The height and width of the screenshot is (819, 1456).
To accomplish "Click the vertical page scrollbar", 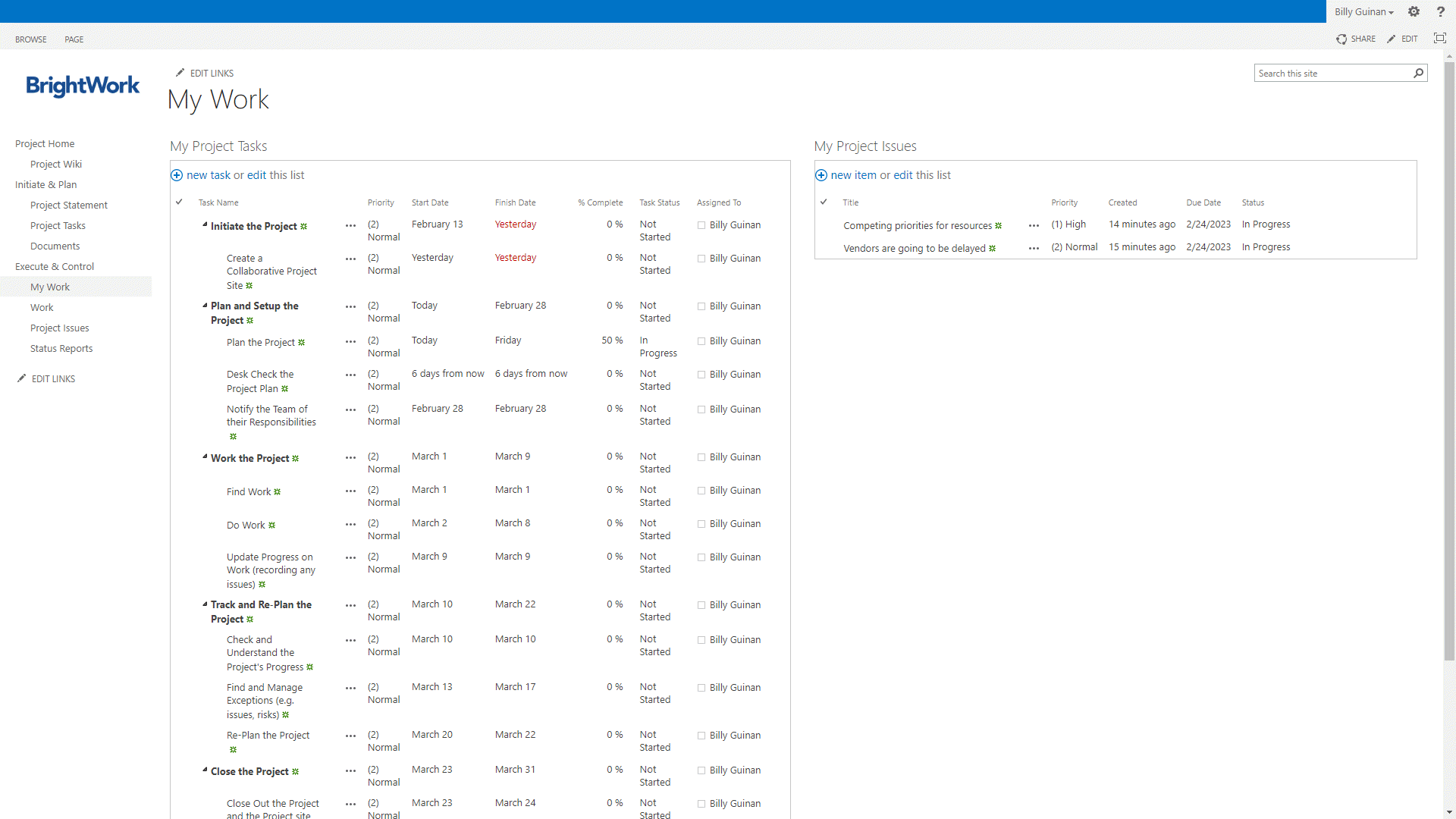I will 1449,360.
